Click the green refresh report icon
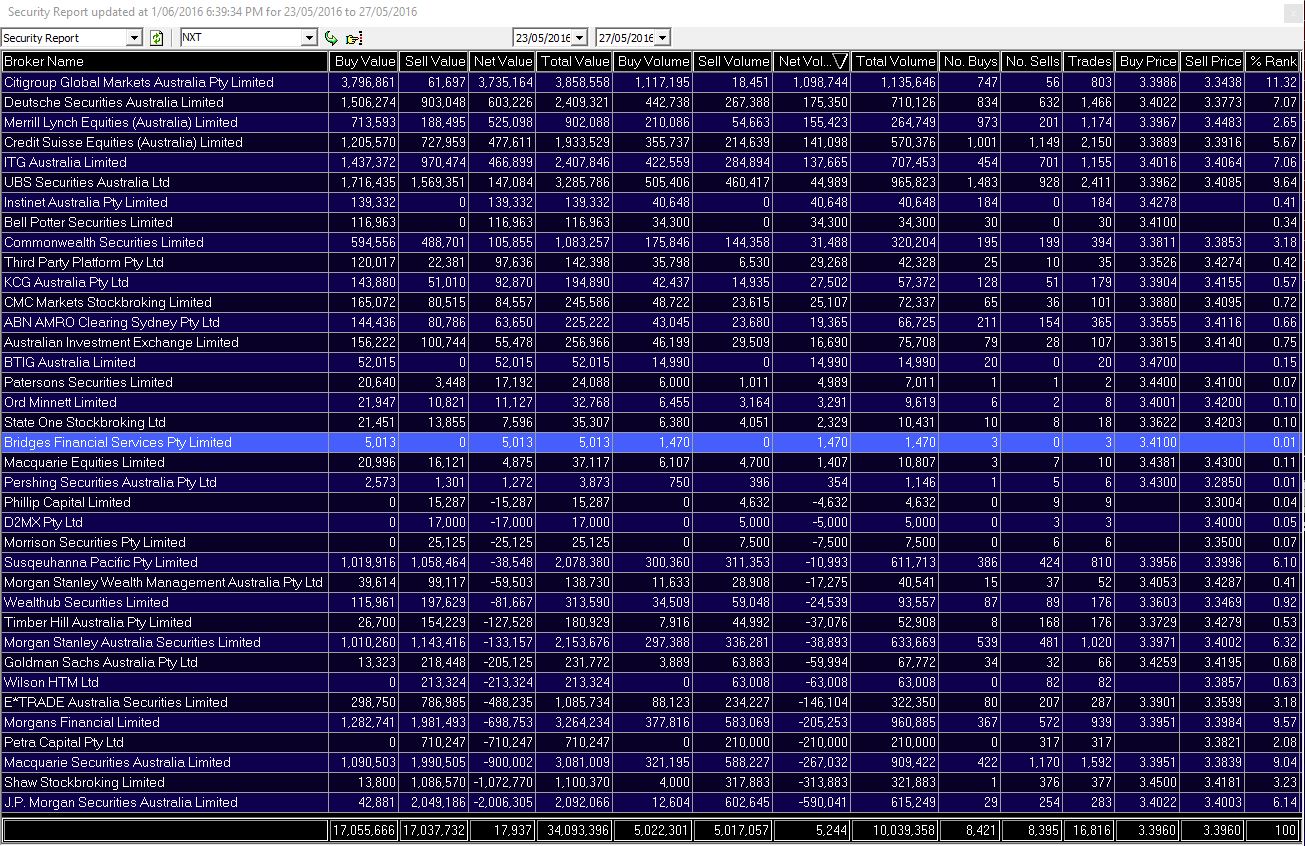1305x846 pixels. coord(156,38)
